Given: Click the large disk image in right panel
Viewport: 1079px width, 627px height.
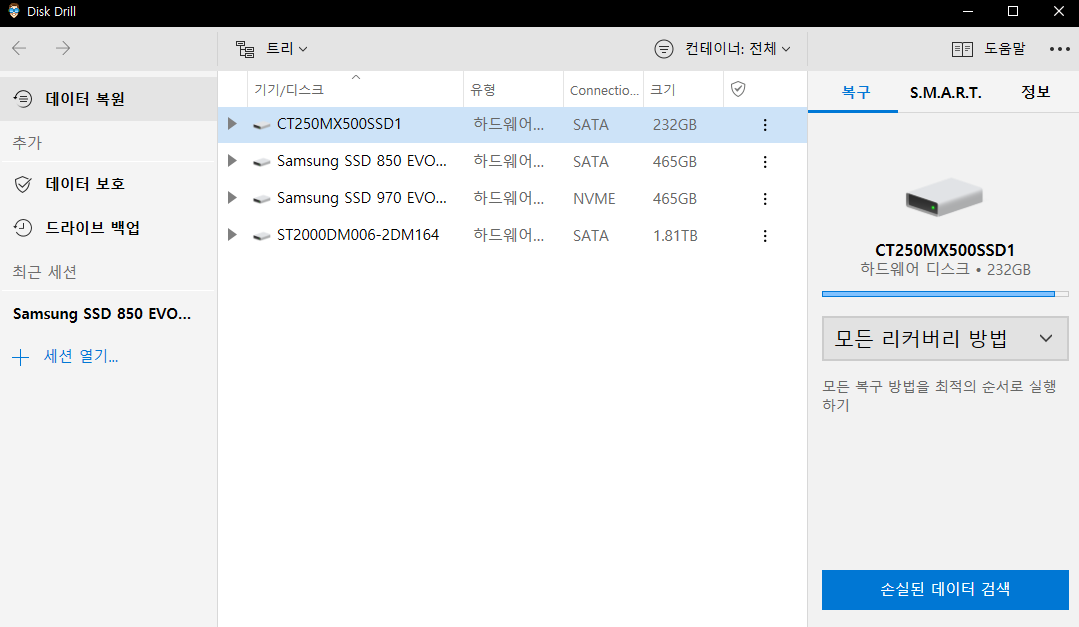Looking at the screenshot, I should pos(944,197).
